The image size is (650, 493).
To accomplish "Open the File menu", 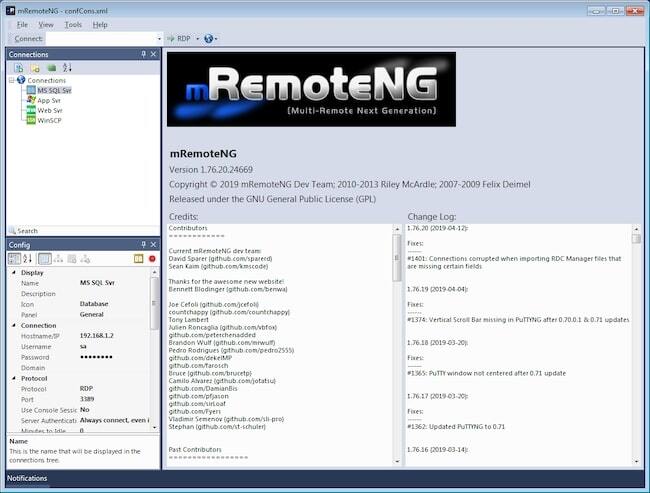I will 22,25.
